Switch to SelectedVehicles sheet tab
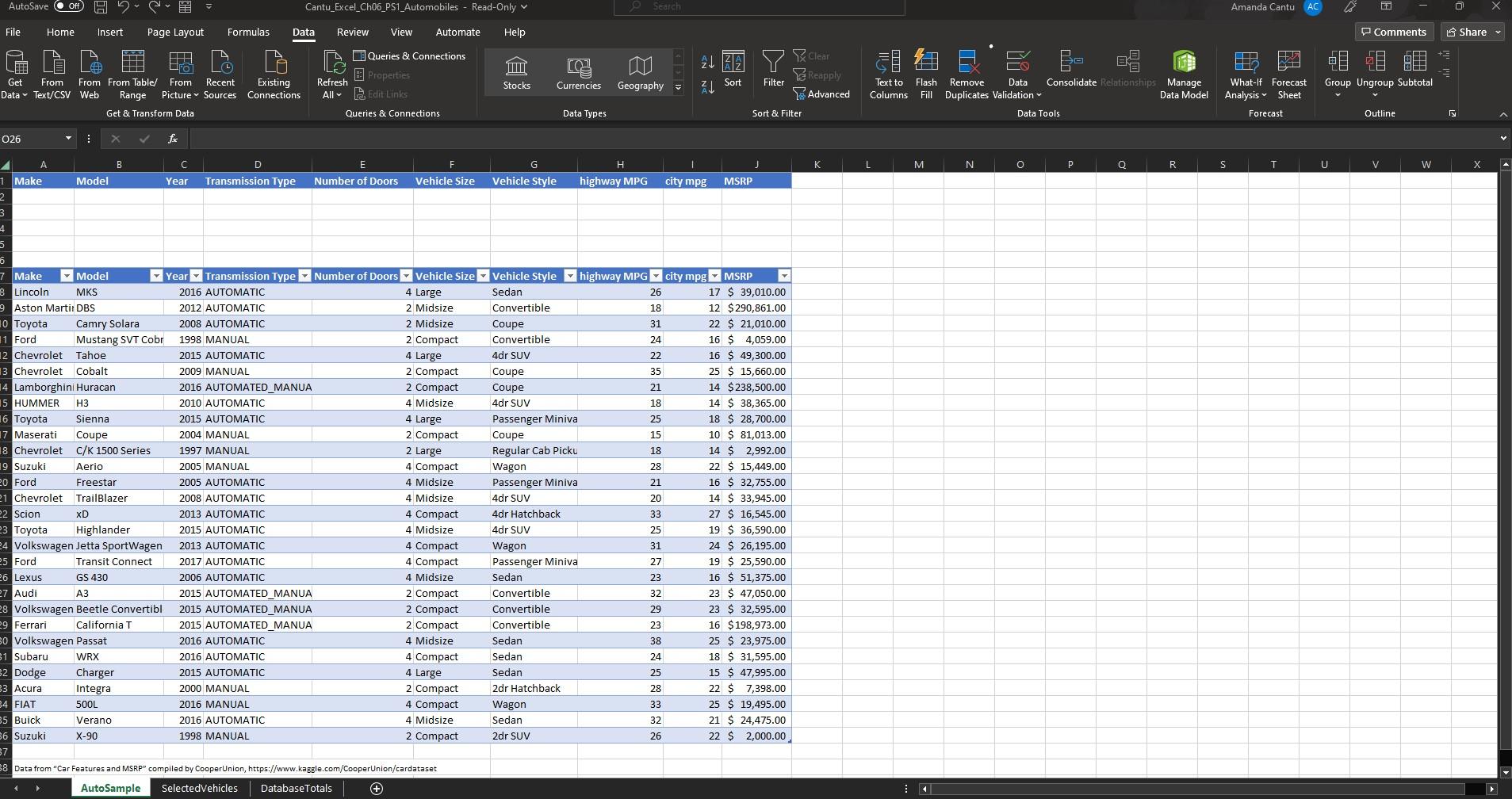Screen dimensions: 1512x799 [x=199, y=789]
